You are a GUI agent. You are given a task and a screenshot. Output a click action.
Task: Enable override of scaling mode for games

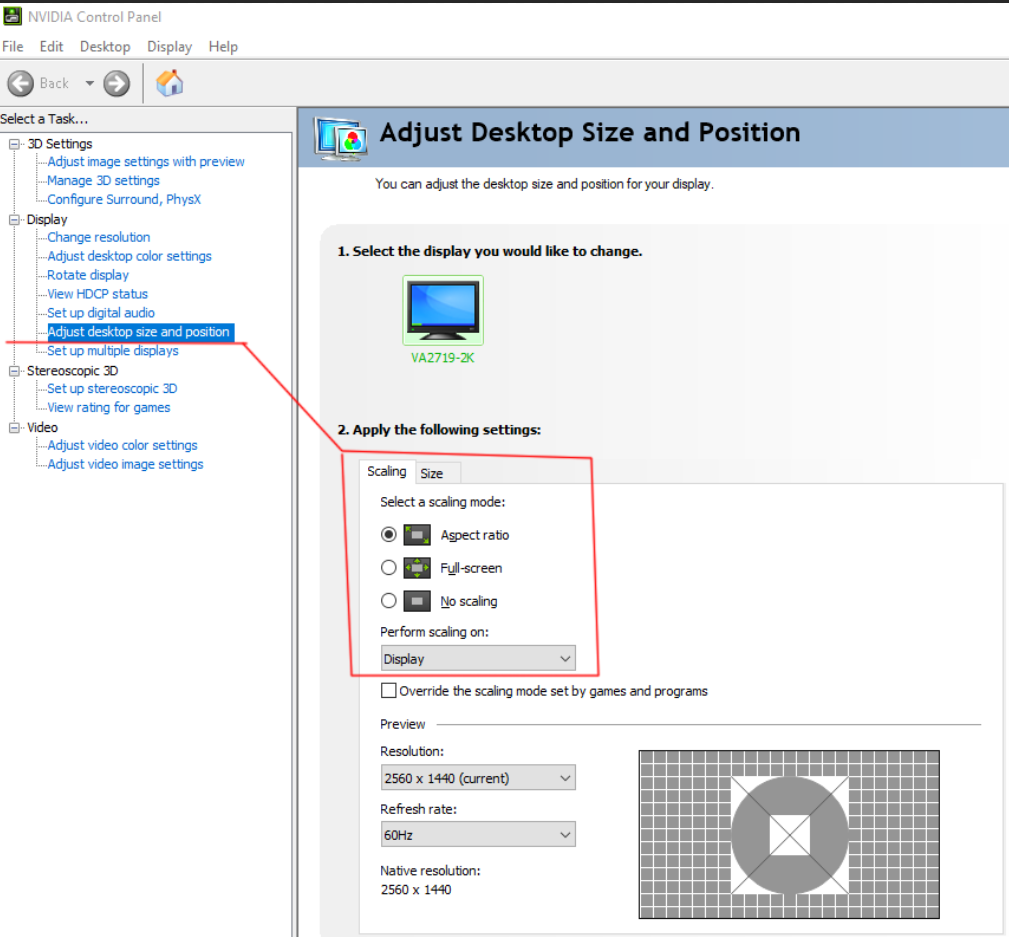point(389,690)
